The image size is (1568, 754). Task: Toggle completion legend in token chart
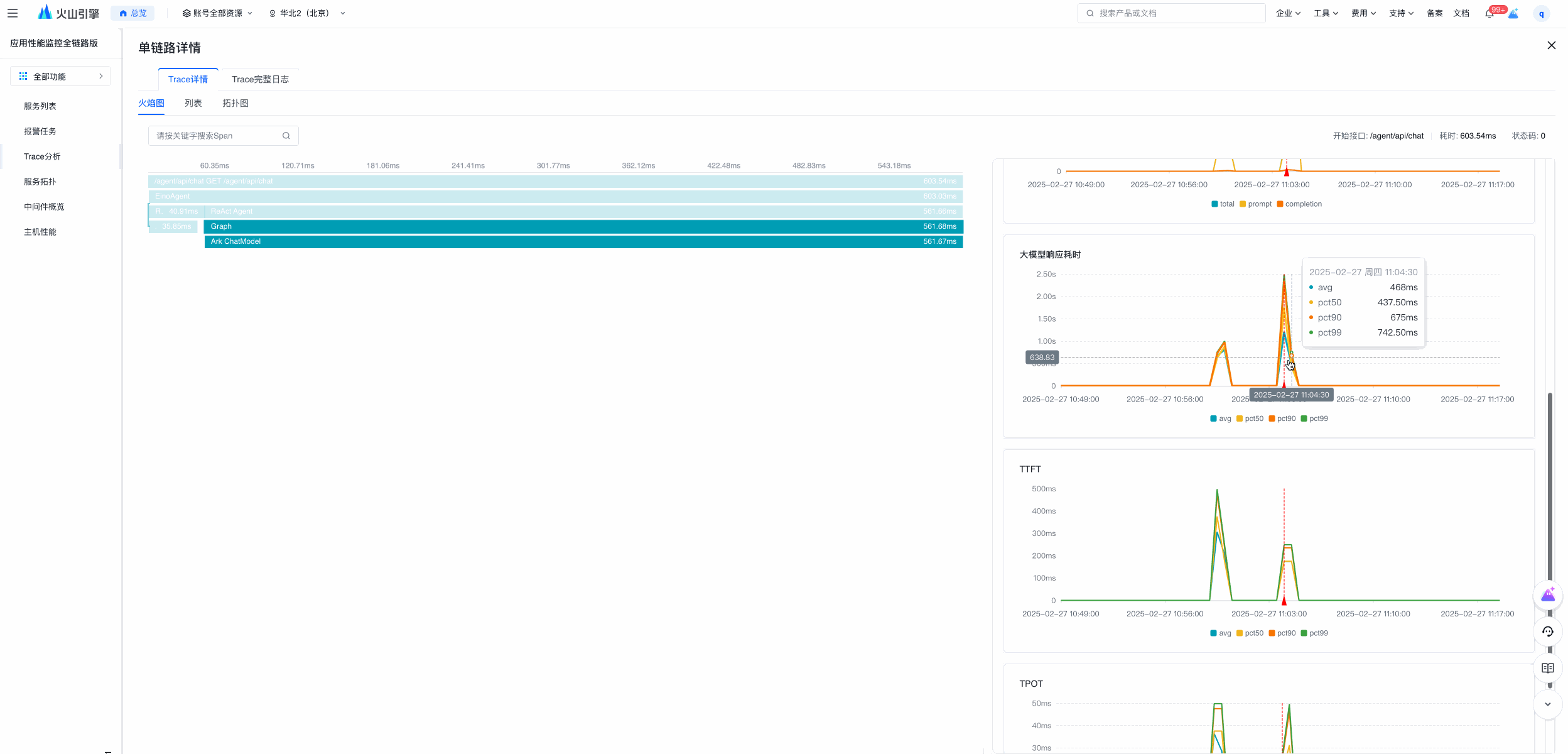pos(1299,204)
